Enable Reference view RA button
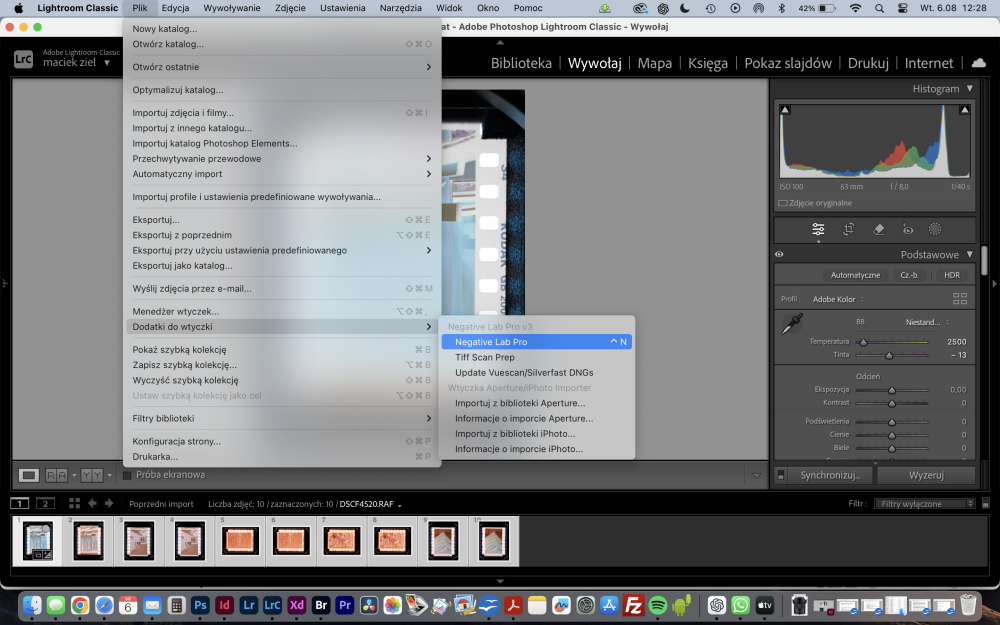 pos(56,475)
